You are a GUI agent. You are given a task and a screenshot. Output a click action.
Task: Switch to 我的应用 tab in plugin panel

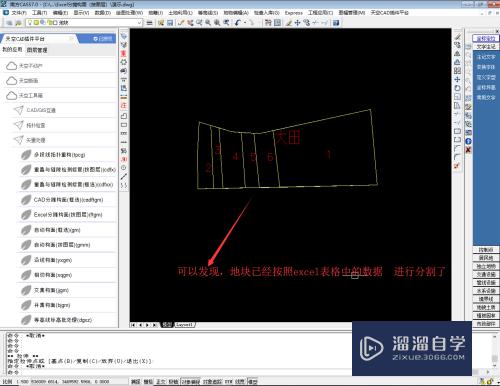pyautogui.click(x=12, y=50)
